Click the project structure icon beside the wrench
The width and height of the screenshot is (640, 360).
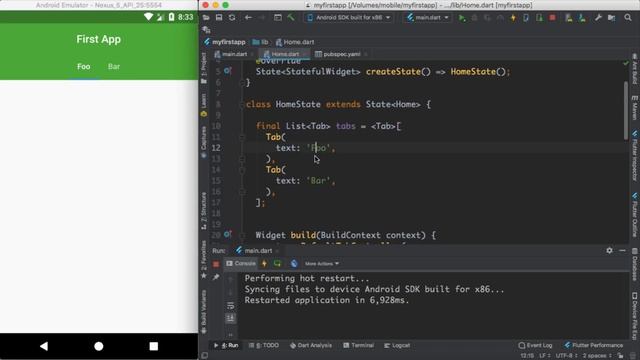611,18
